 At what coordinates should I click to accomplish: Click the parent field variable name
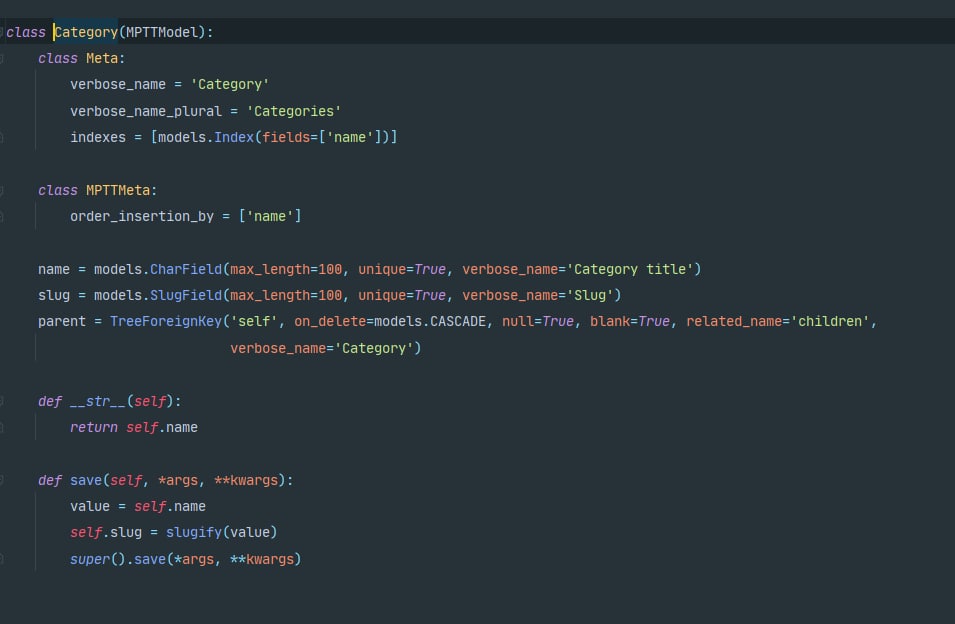(x=62, y=322)
